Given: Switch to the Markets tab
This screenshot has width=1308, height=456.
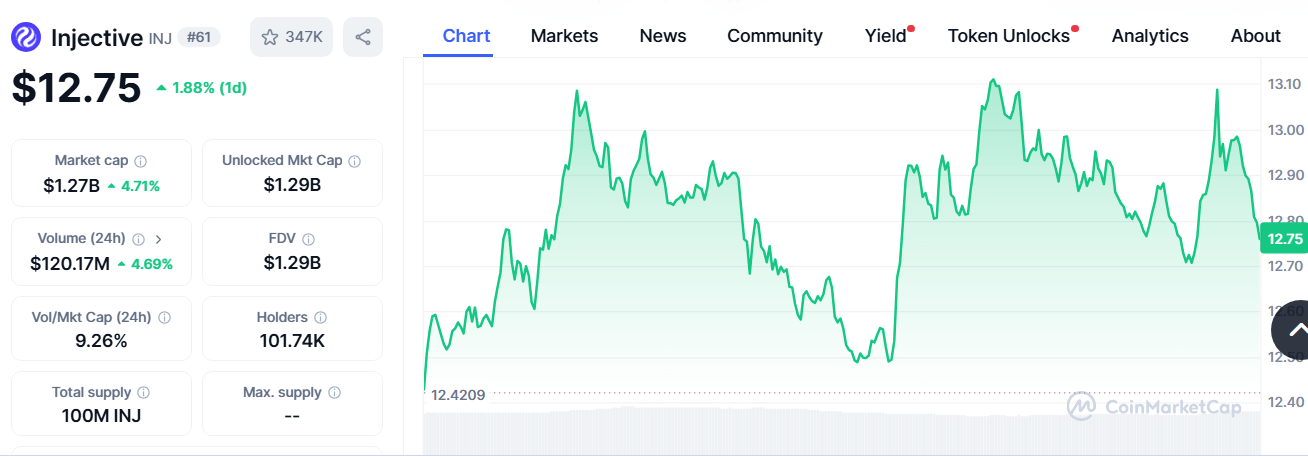Looking at the screenshot, I should pos(564,36).
